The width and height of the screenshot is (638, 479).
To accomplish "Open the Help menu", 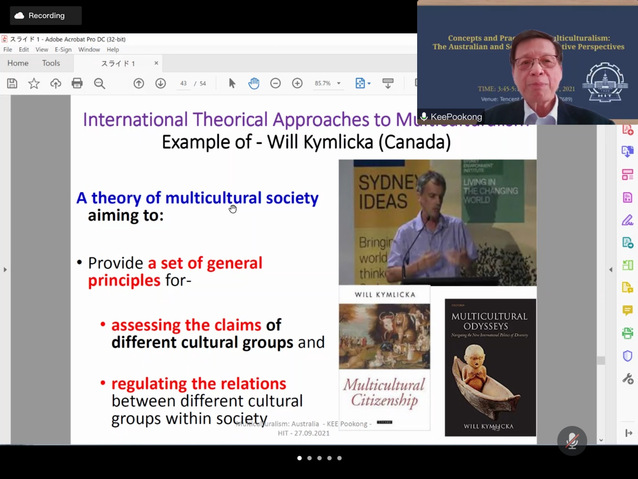I will pyautogui.click(x=113, y=50).
